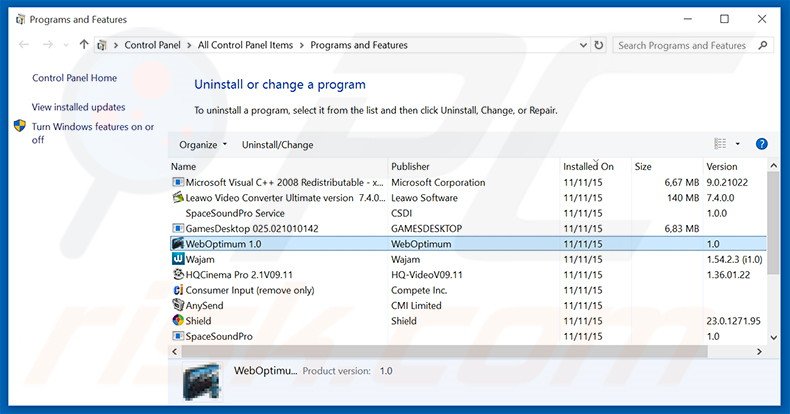The image size is (790, 414).
Task: Click version 23.0.1271.95 of Shield
Action: tap(734, 321)
